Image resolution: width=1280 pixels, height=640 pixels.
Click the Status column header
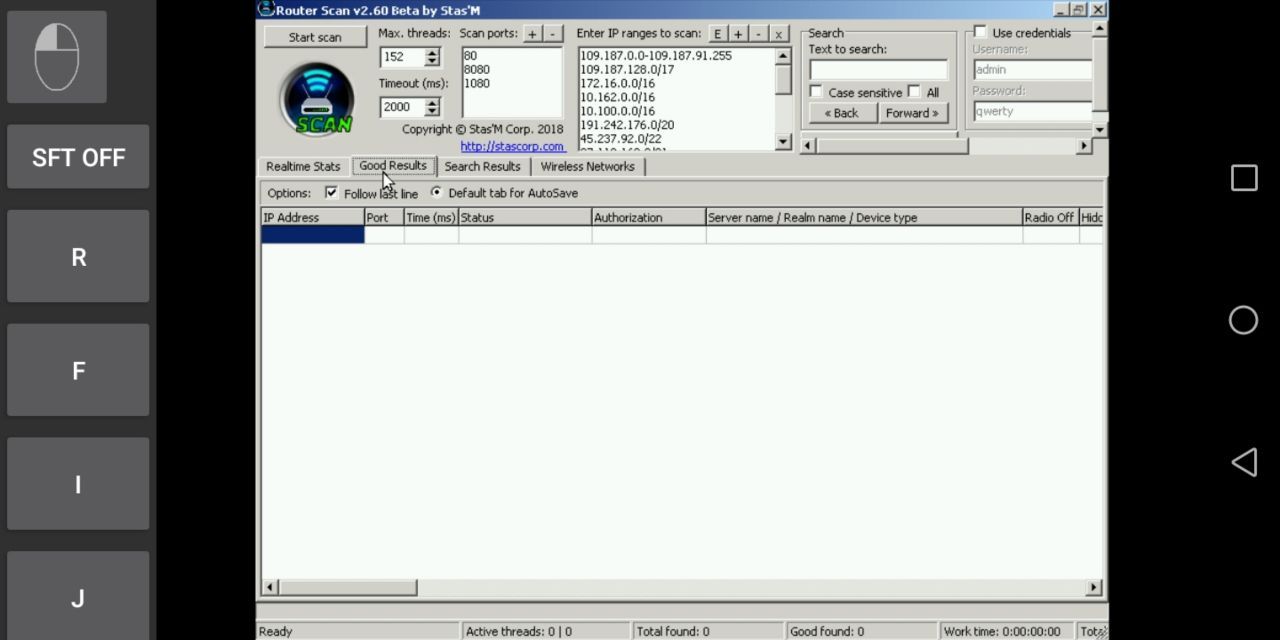(525, 217)
